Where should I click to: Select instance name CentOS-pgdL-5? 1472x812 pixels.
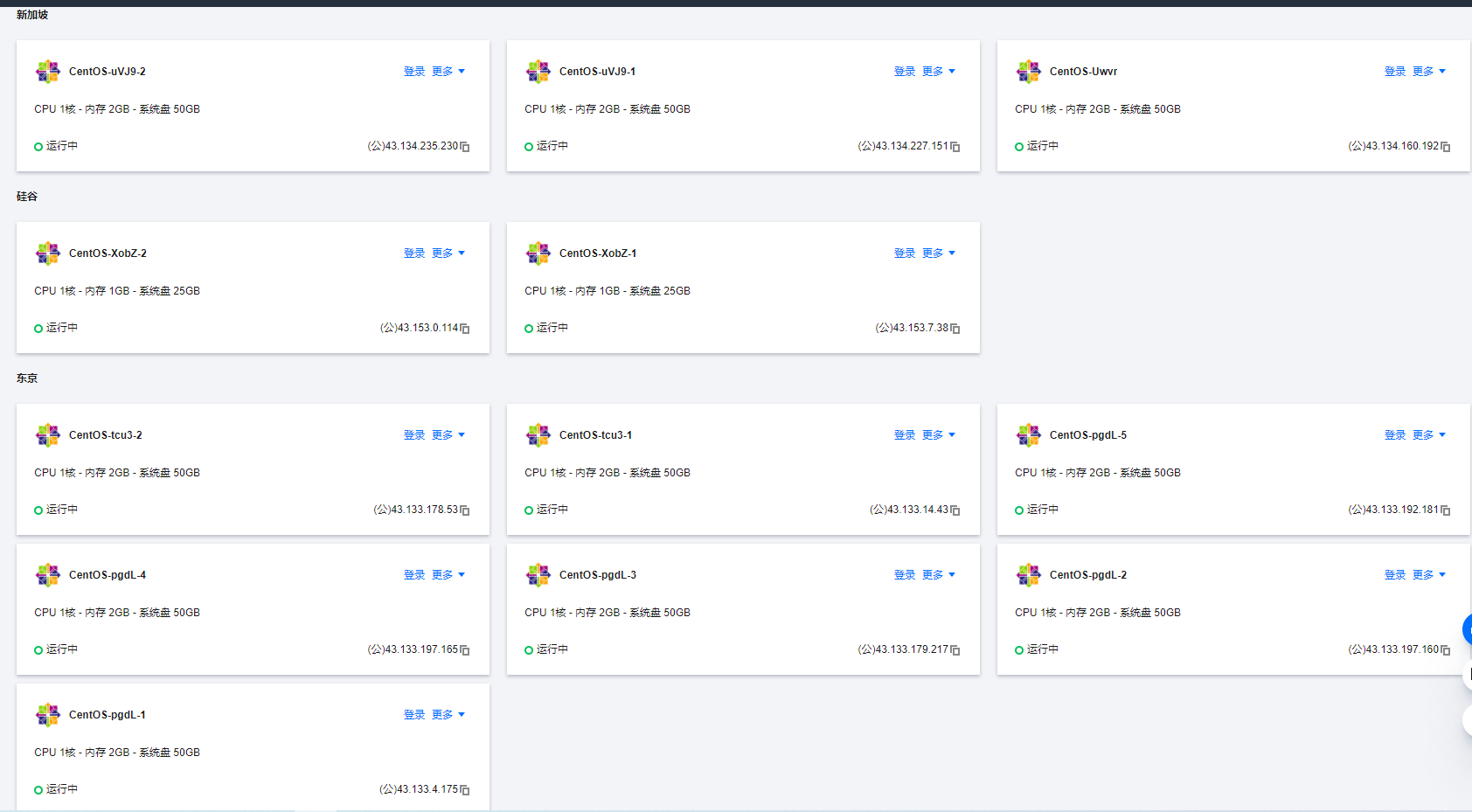click(x=1088, y=435)
